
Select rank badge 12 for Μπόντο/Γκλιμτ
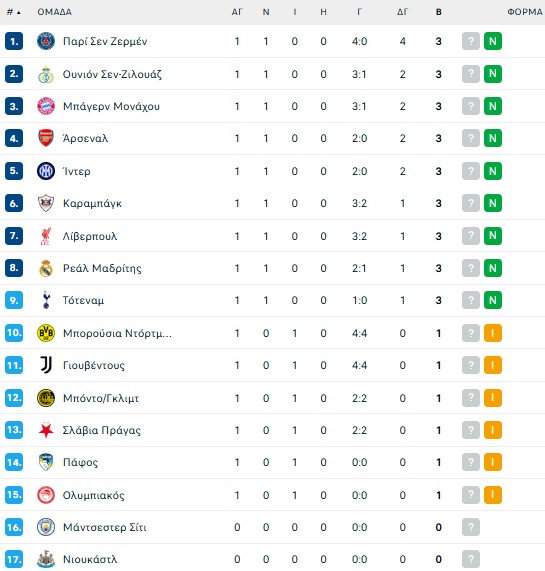(14, 398)
